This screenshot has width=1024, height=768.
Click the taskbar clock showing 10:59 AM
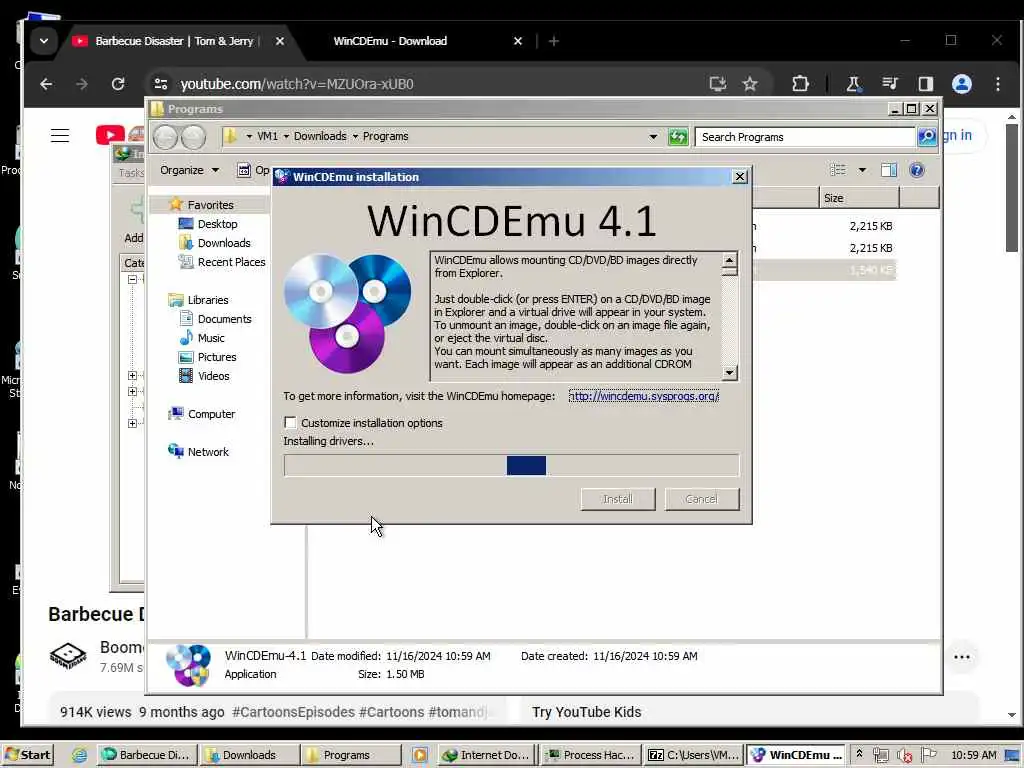(974, 755)
